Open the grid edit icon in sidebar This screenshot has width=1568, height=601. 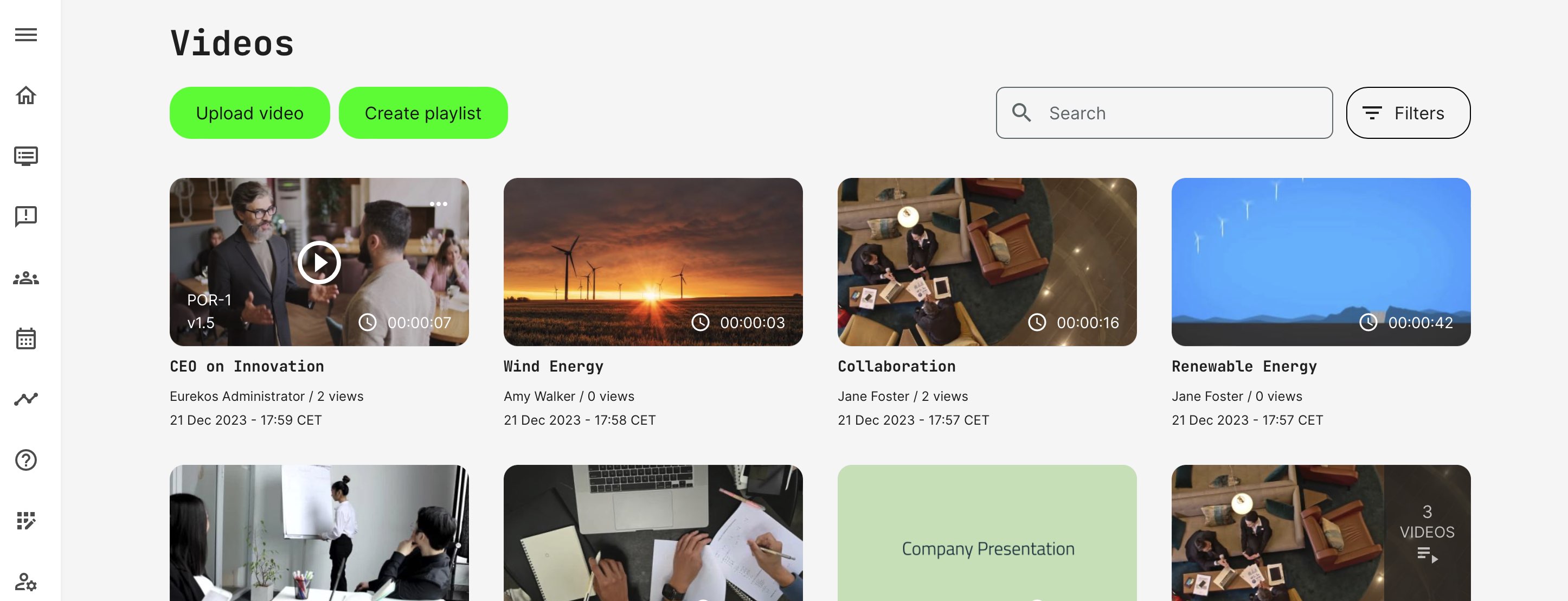coord(26,521)
